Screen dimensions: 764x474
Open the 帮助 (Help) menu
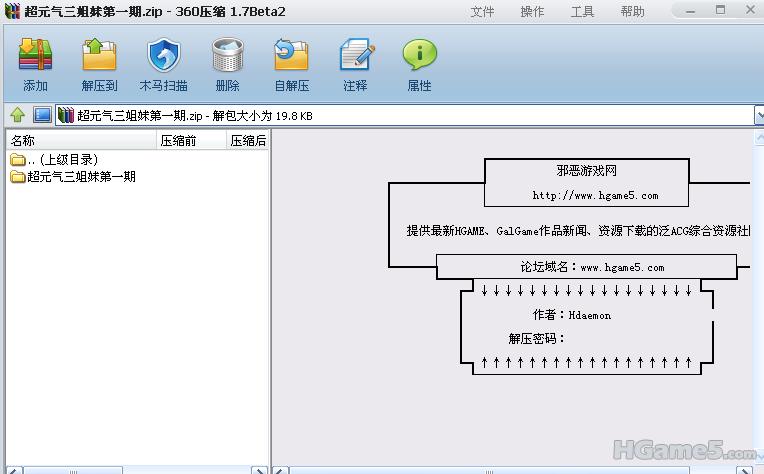pos(632,12)
